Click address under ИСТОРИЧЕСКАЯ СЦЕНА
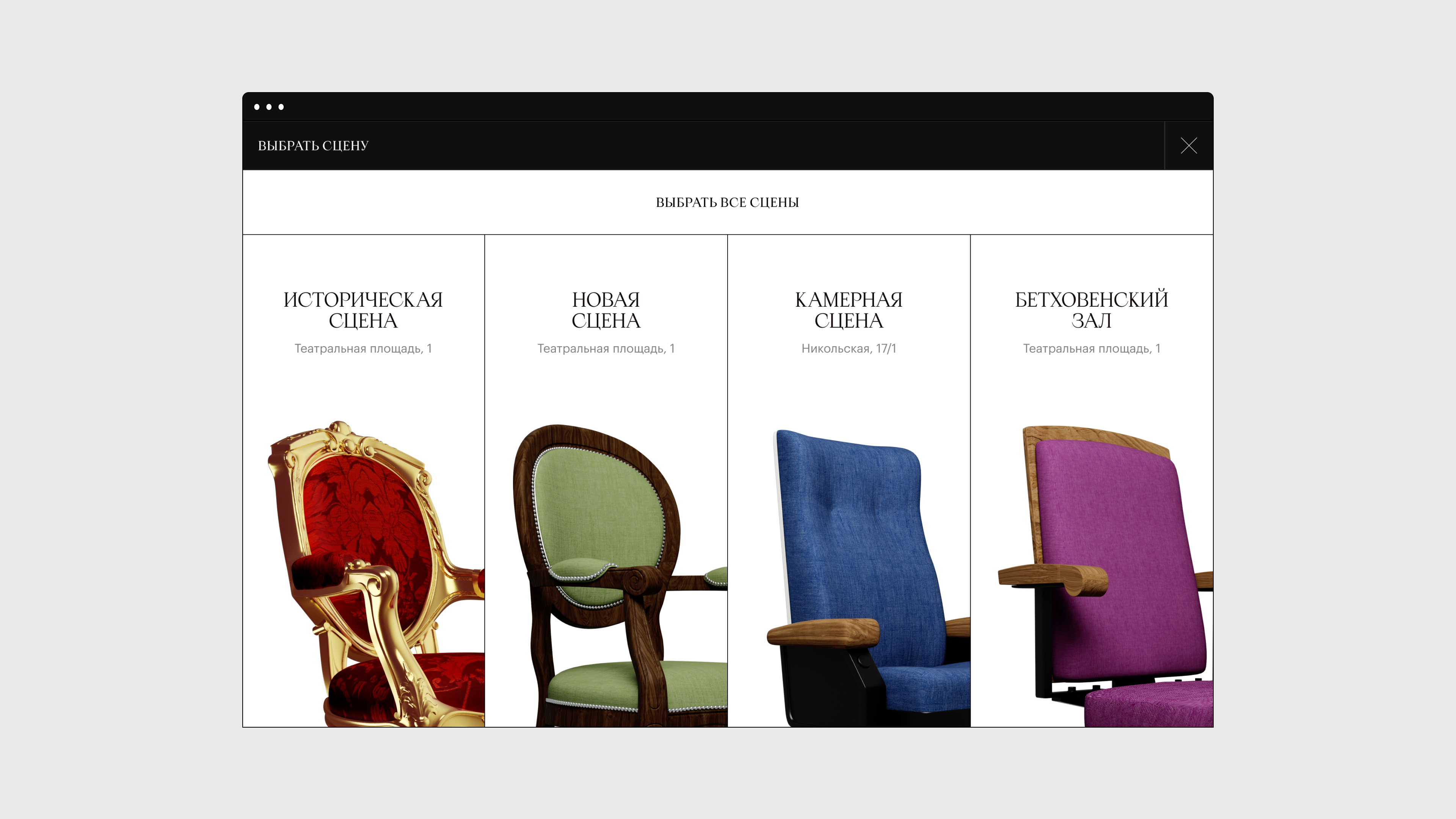 (364, 349)
